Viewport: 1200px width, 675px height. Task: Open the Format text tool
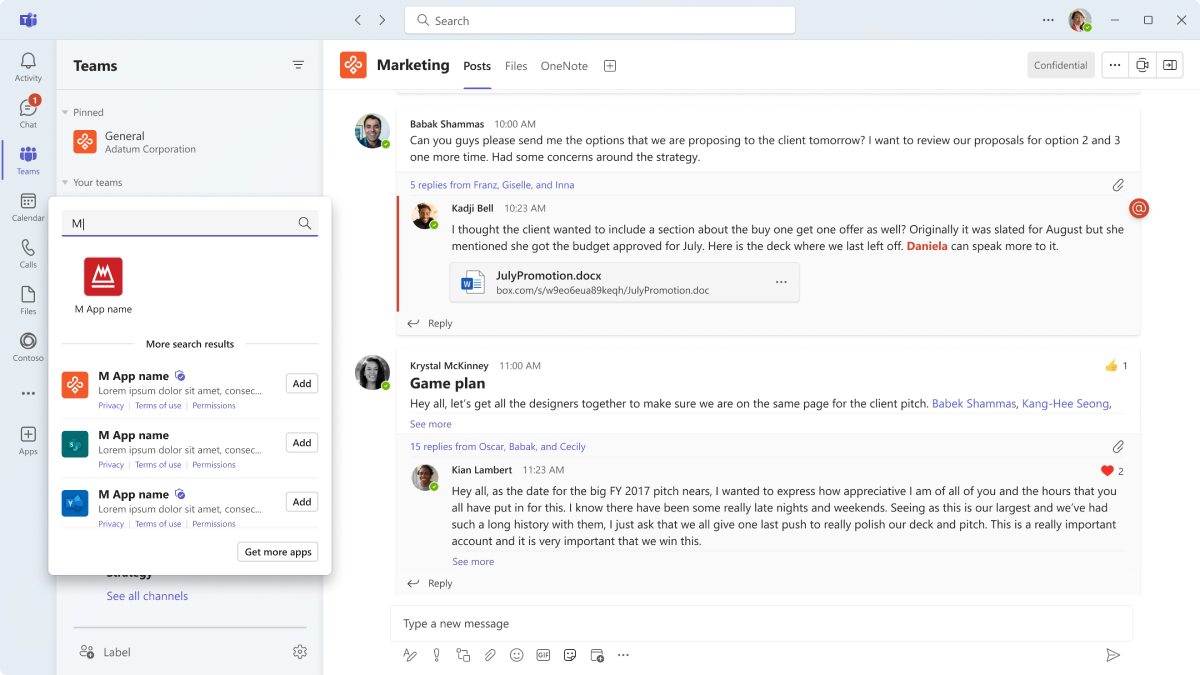click(409, 655)
